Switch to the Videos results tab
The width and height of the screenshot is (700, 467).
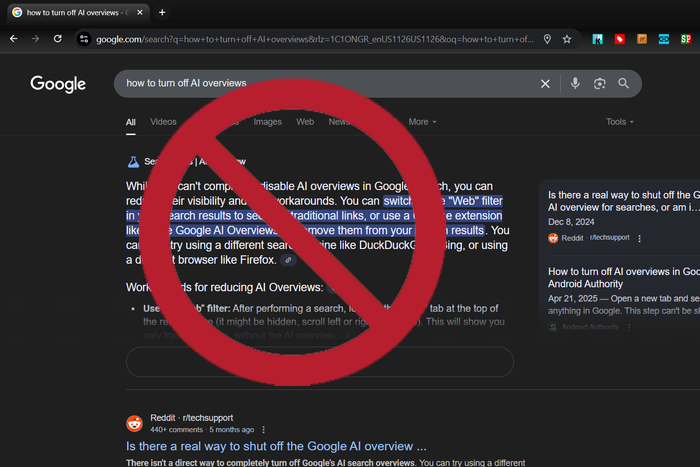click(163, 122)
